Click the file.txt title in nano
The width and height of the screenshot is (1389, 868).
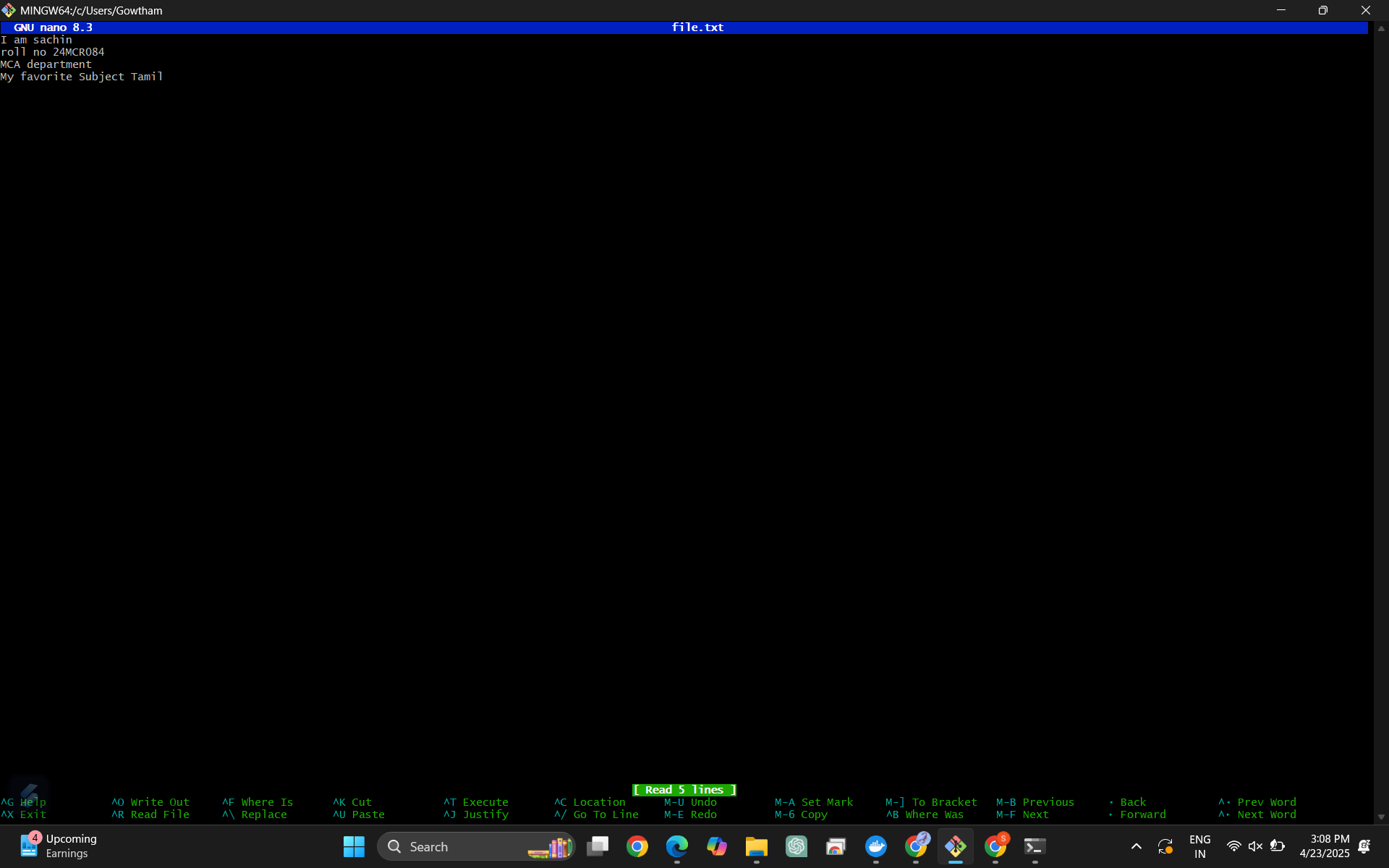pos(697,27)
